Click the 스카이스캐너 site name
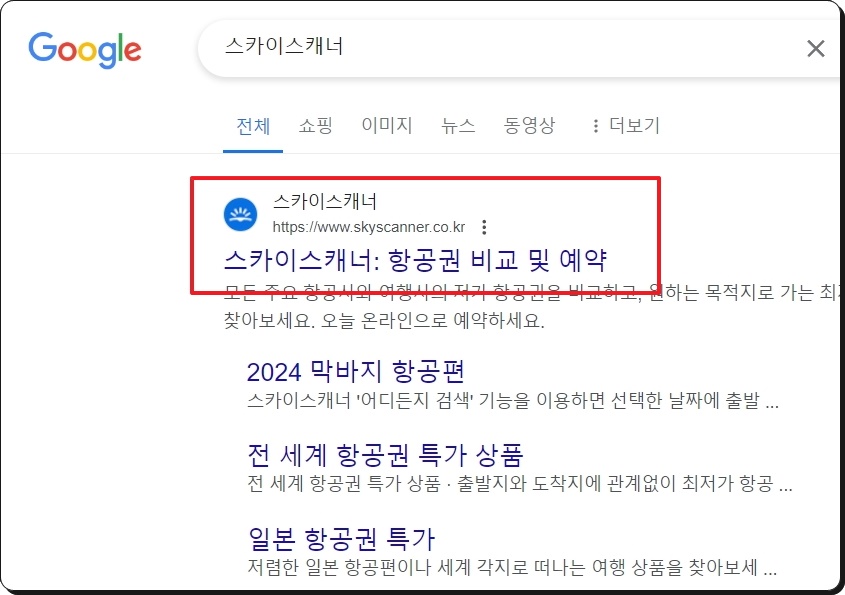 [325, 201]
